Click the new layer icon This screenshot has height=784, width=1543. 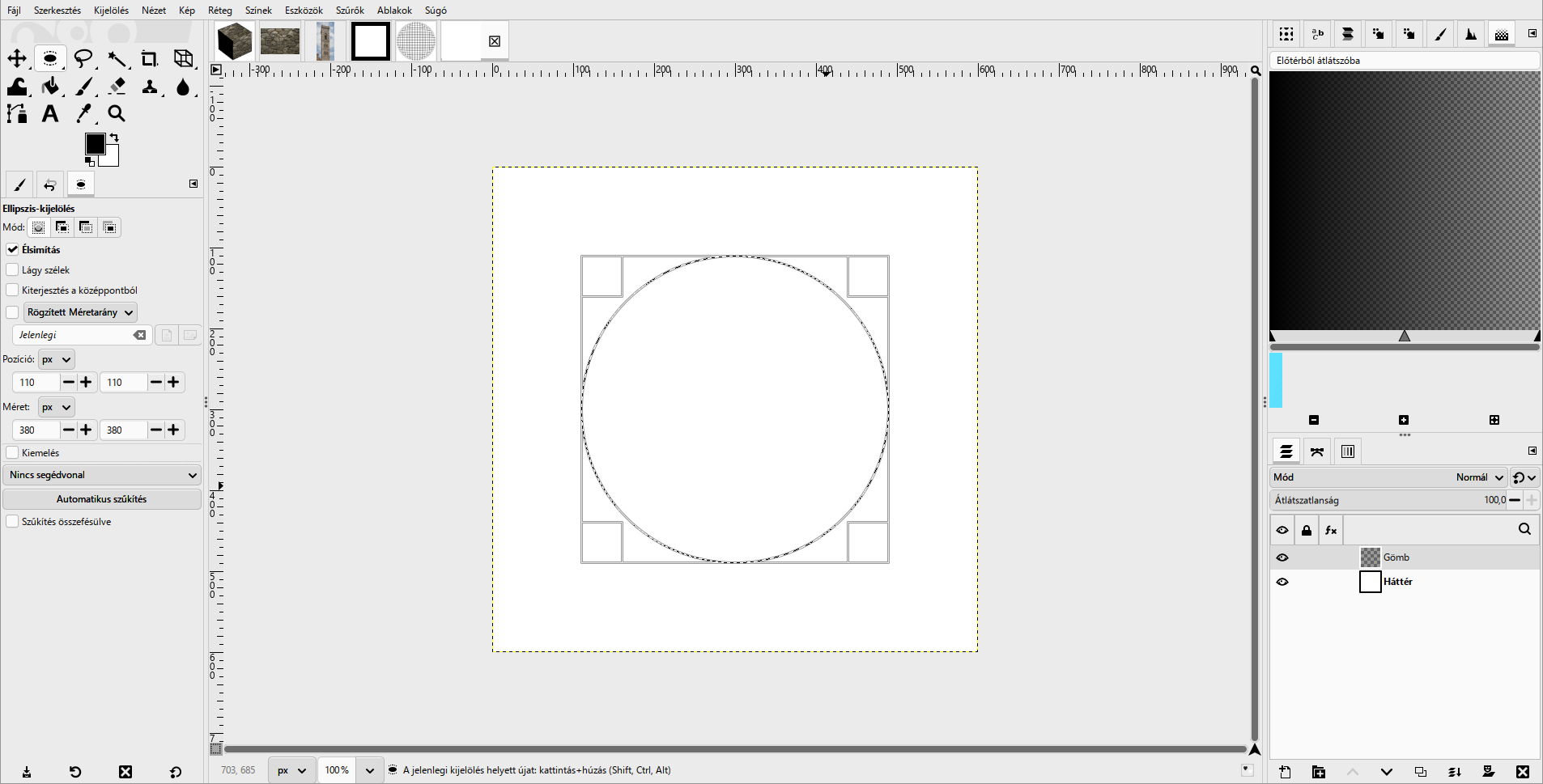[1285, 772]
